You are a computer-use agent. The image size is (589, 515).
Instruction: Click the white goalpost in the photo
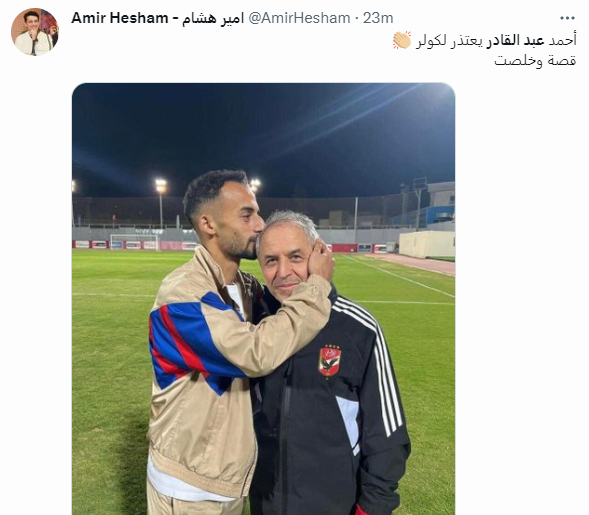134,241
